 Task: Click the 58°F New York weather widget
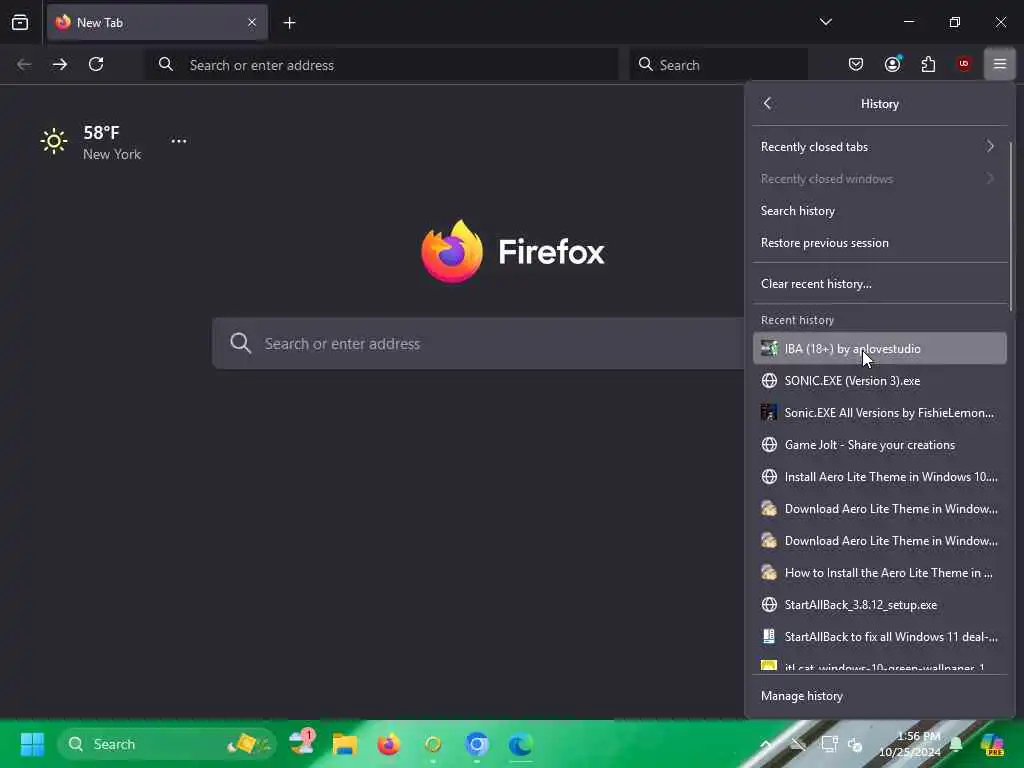coord(91,142)
